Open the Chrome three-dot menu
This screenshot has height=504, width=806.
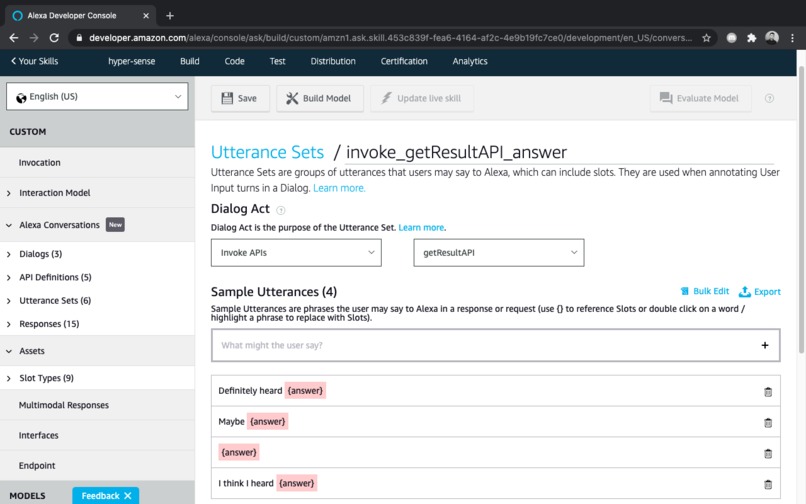coord(792,38)
